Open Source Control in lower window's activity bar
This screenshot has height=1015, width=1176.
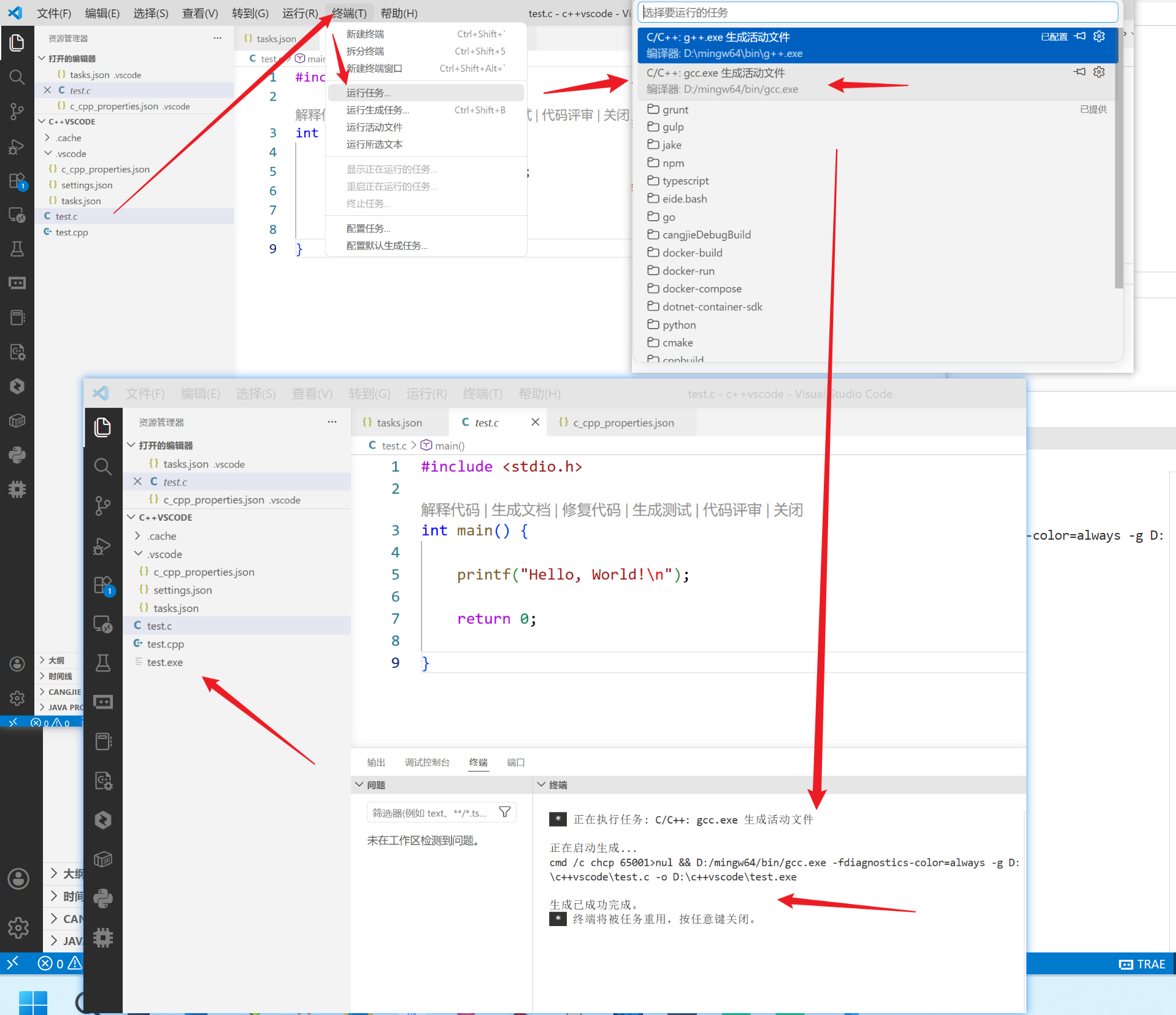pyautogui.click(x=103, y=506)
